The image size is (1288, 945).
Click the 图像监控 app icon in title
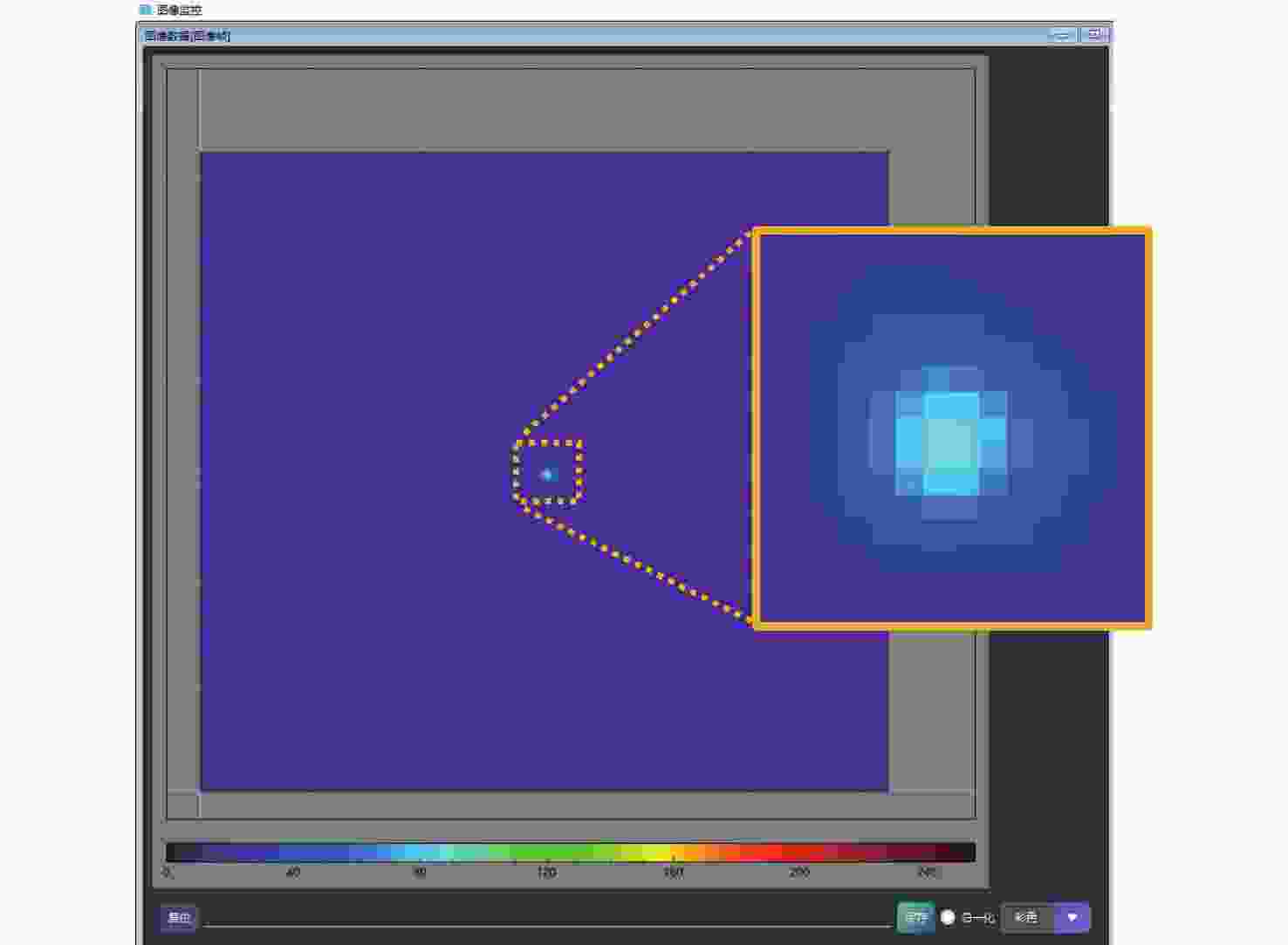(x=145, y=10)
